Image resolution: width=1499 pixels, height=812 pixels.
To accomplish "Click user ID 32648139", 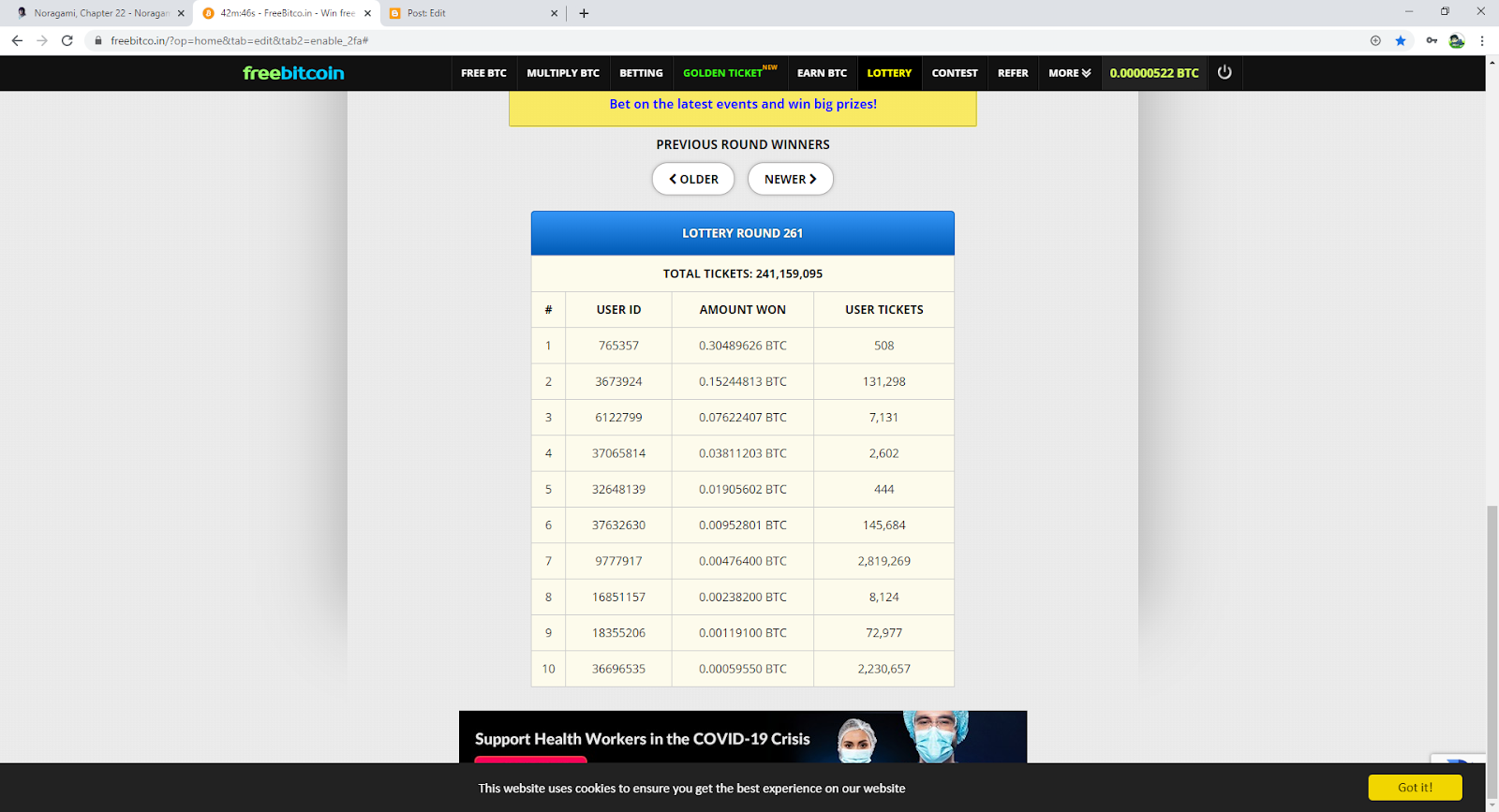I will tap(618, 489).
